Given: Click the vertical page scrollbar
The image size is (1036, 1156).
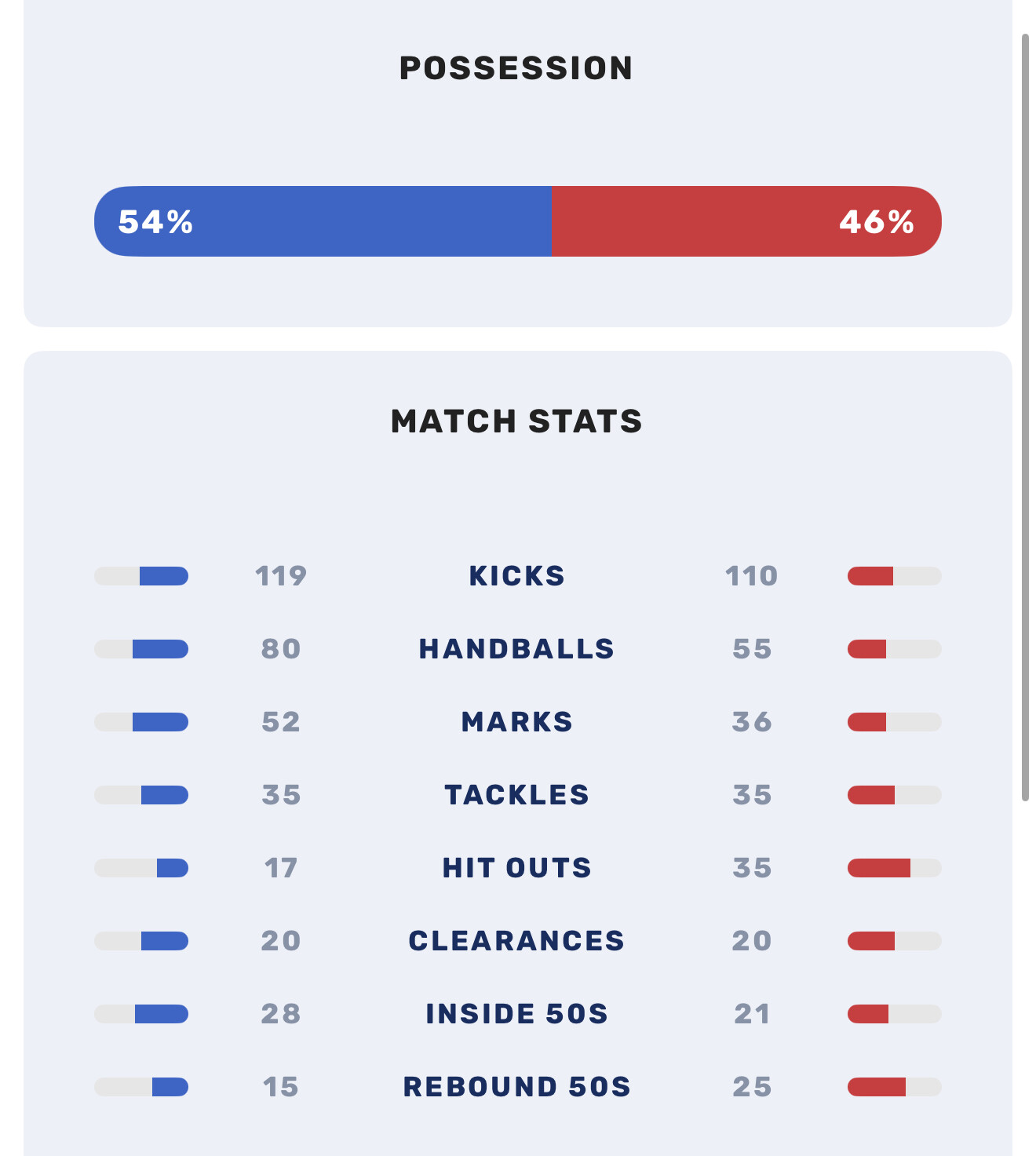Looking at the screenshot, I should click(x=1025, y=416).
